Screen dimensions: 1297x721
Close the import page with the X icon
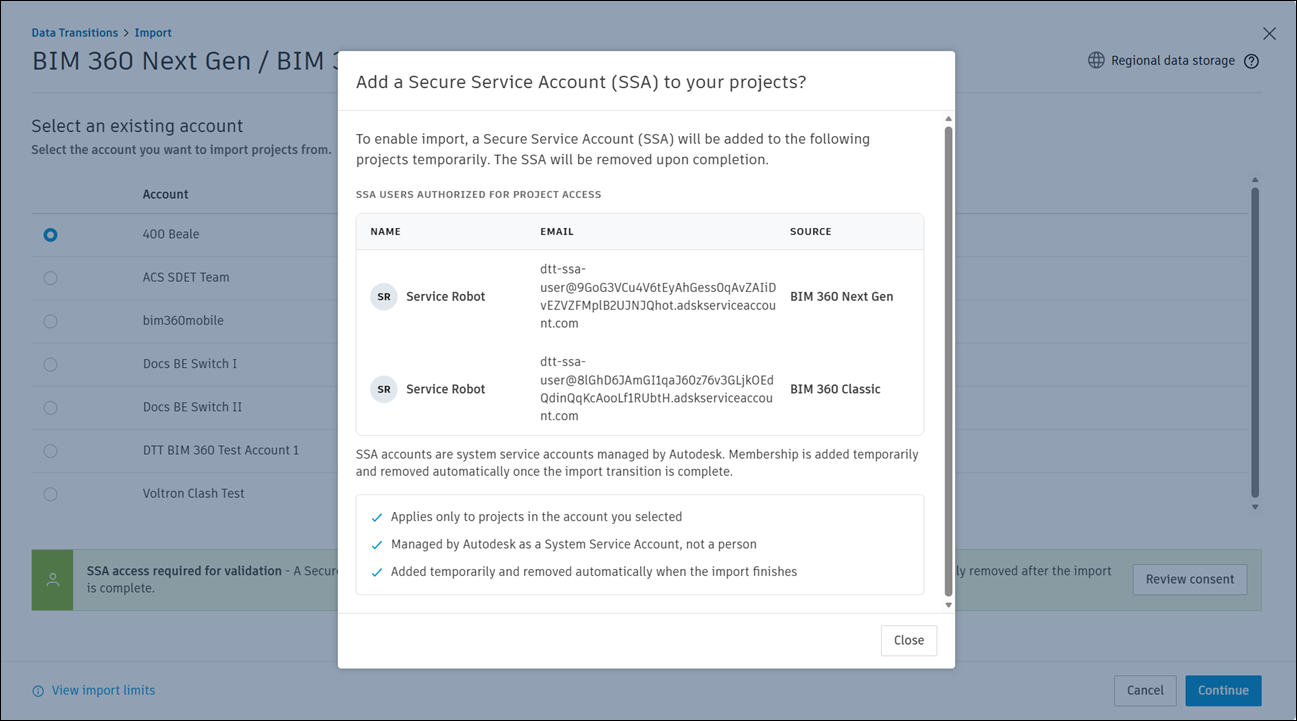(x=1269, y=34)
